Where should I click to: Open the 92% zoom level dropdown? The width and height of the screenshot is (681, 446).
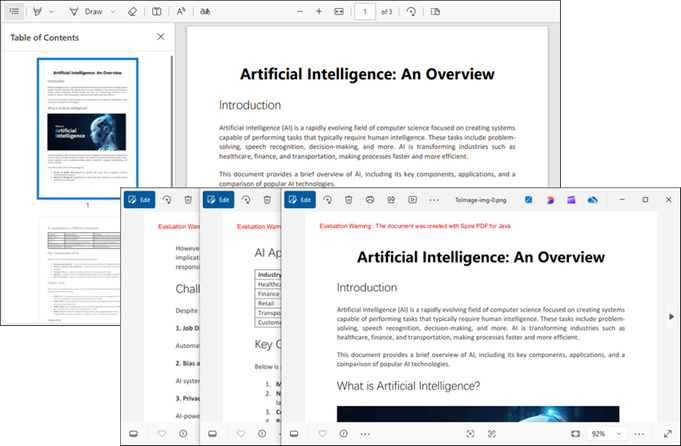pos(606,434)
